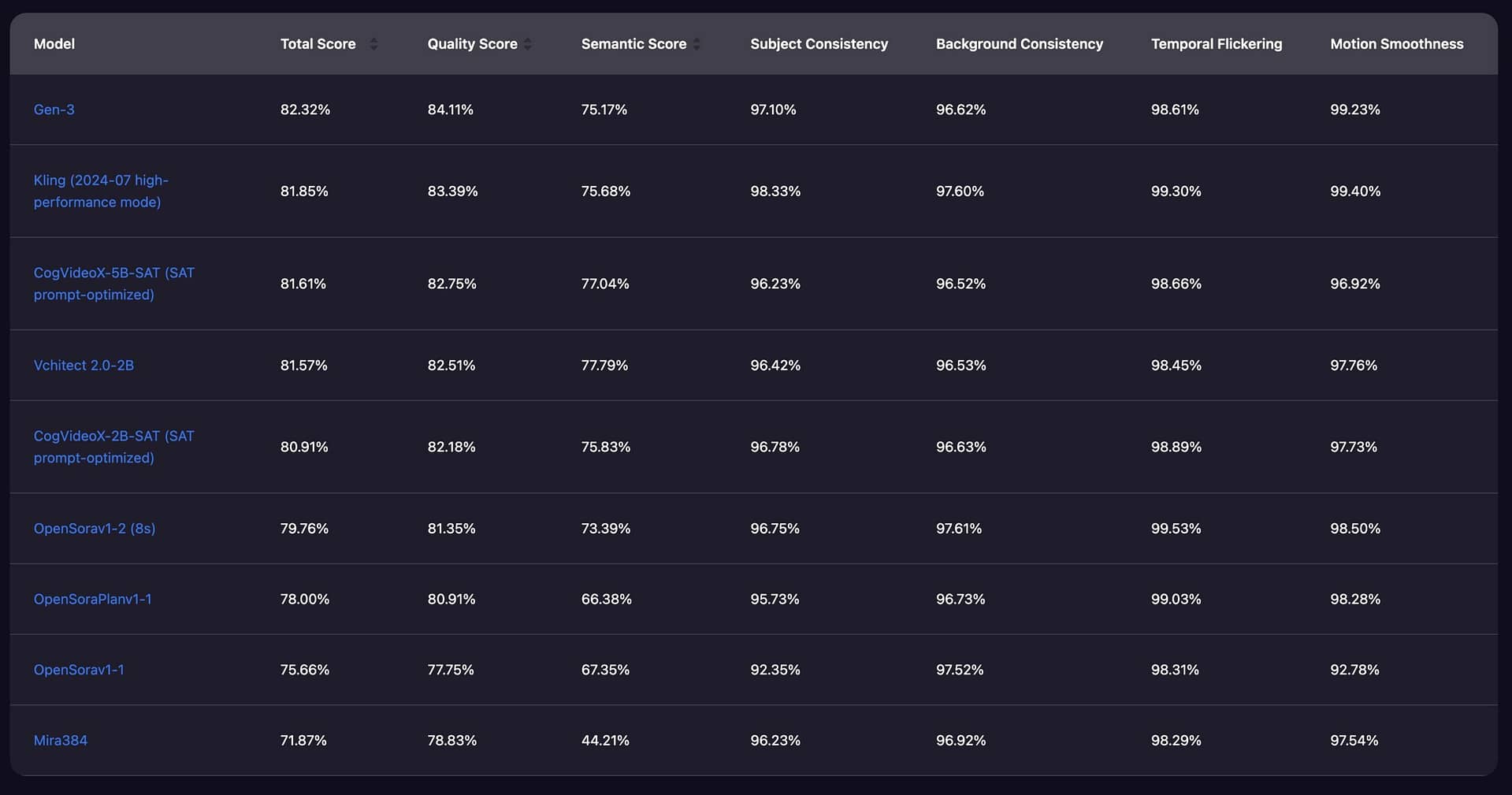
Task: Select OpenSorav1-1 total score 75.66%
Action: click(305, 670)
